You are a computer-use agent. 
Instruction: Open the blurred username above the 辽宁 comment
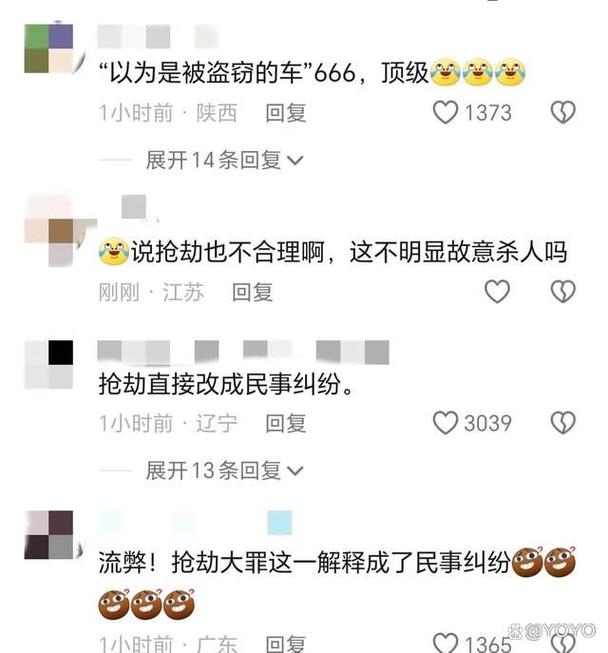[243, 352]
